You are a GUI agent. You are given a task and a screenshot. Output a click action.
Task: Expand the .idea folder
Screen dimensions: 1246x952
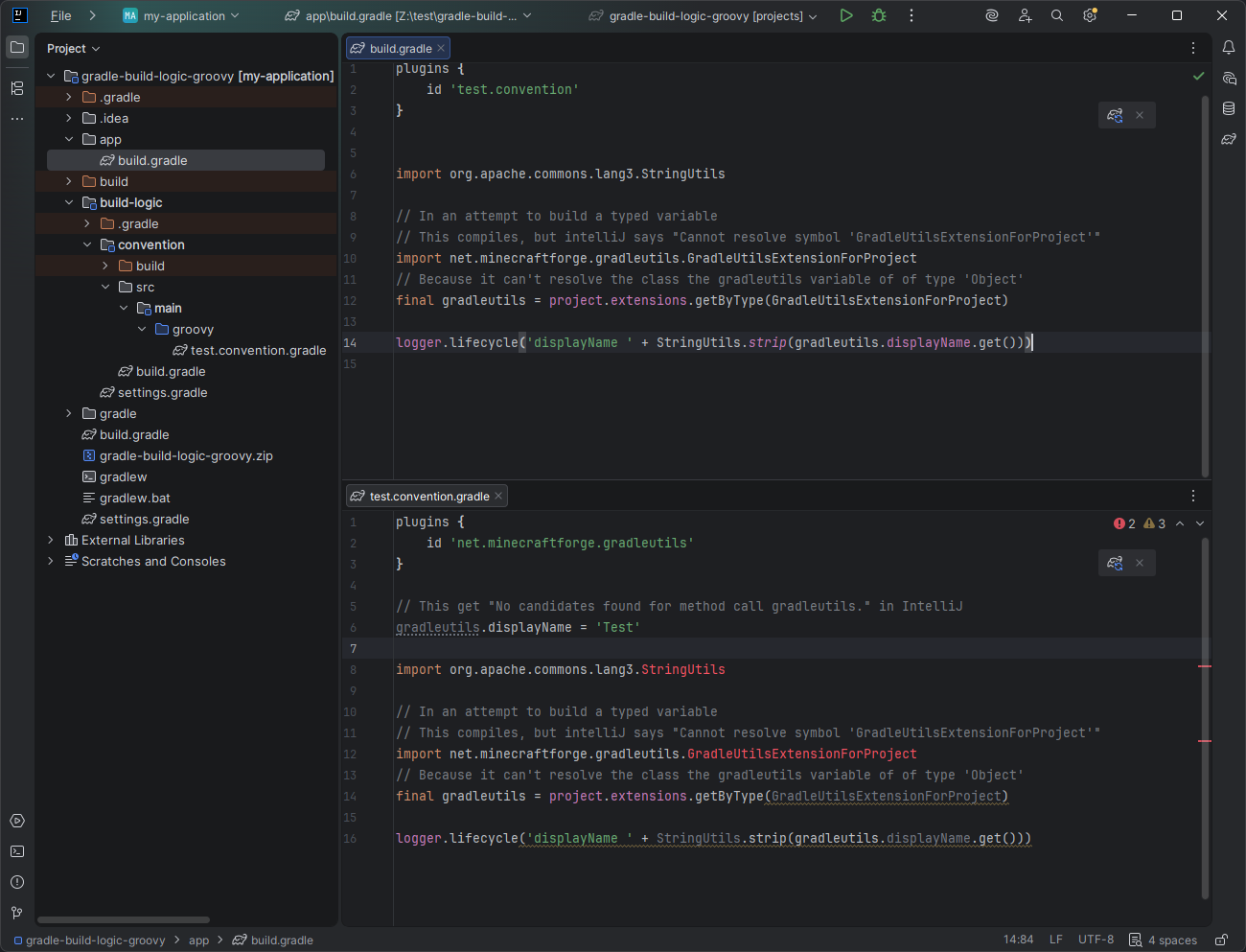coord(69,118)
